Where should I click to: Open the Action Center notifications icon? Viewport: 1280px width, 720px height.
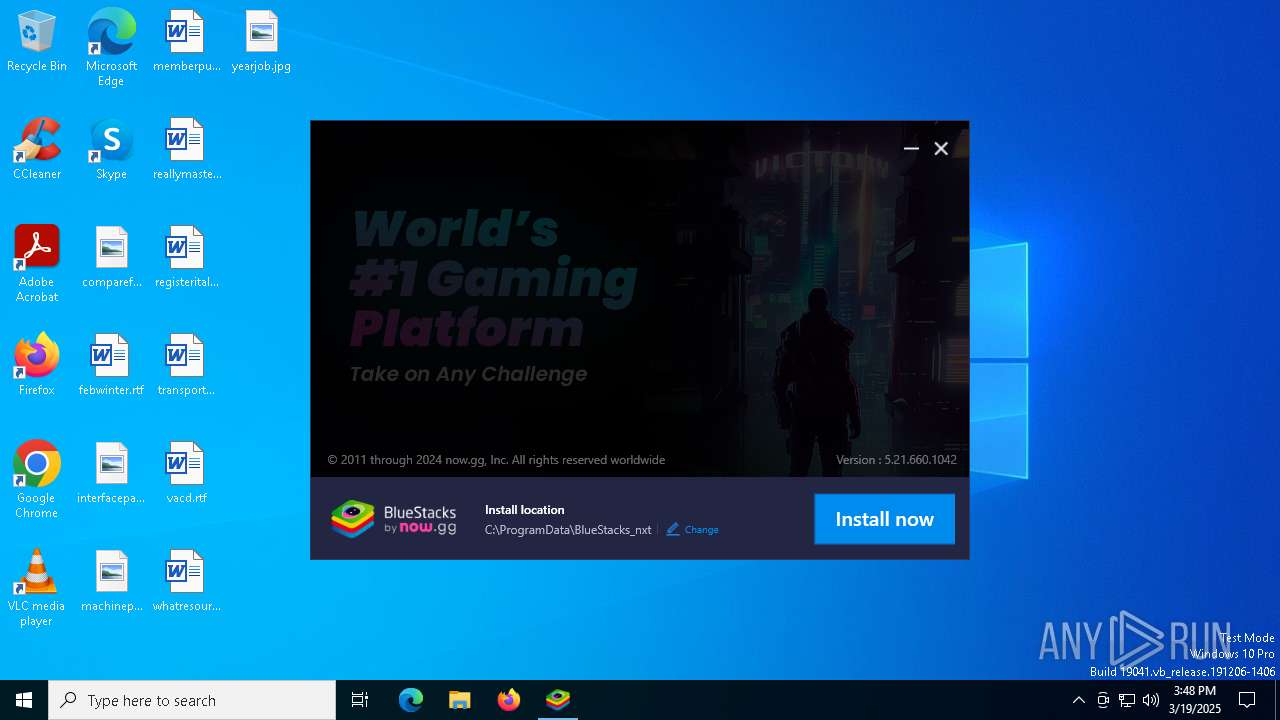coord(1247,700)
